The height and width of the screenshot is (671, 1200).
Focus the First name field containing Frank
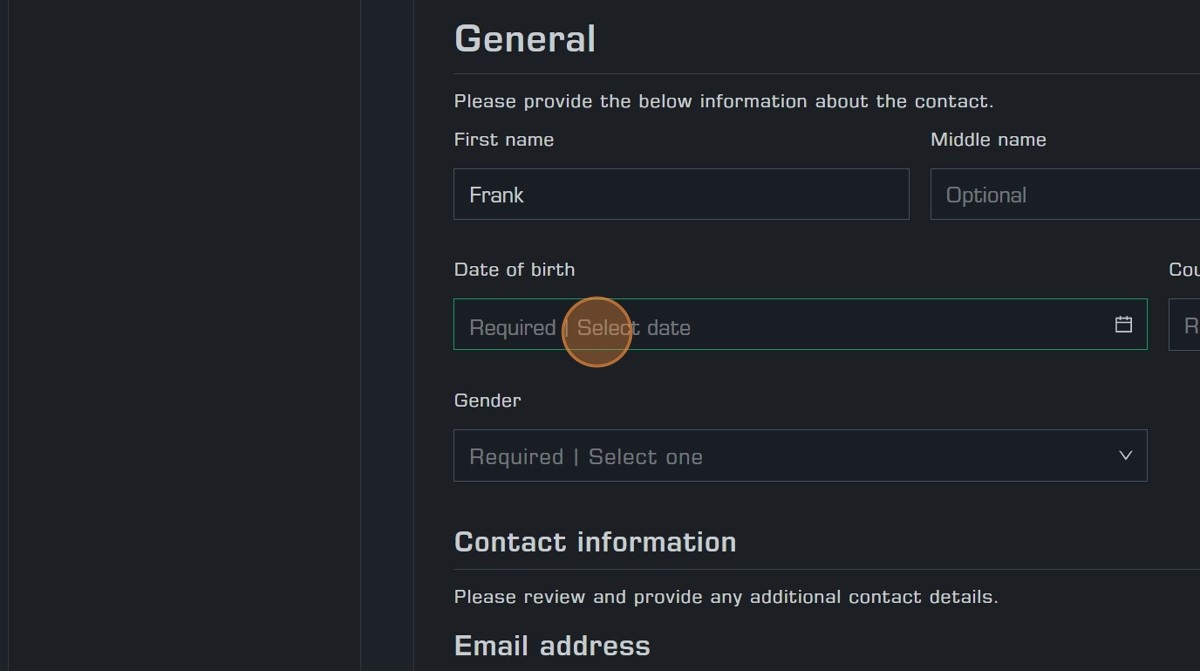click(681, 194)
